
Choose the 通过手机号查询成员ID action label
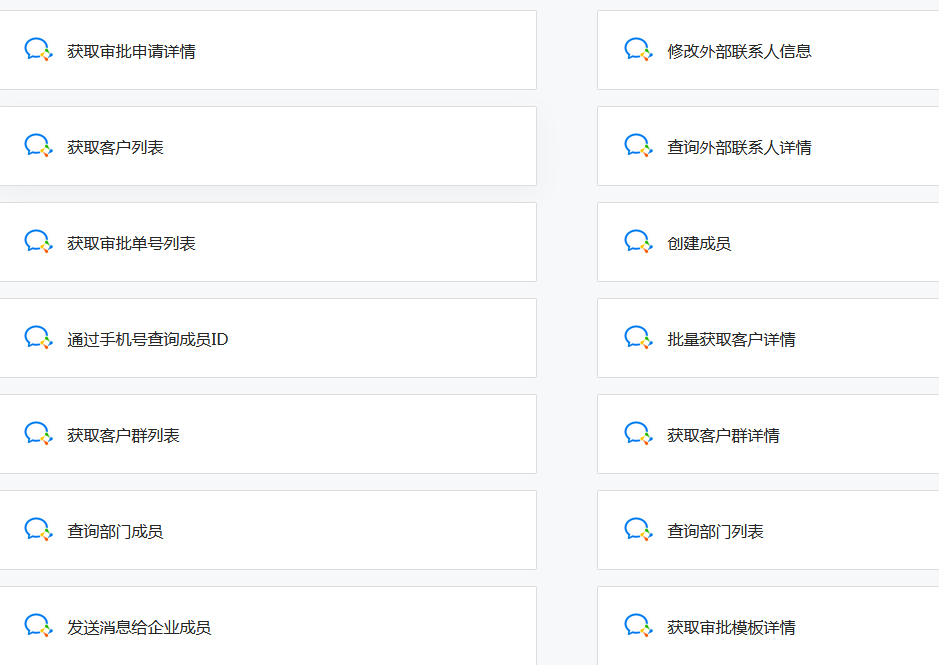(x=148, y=340)
